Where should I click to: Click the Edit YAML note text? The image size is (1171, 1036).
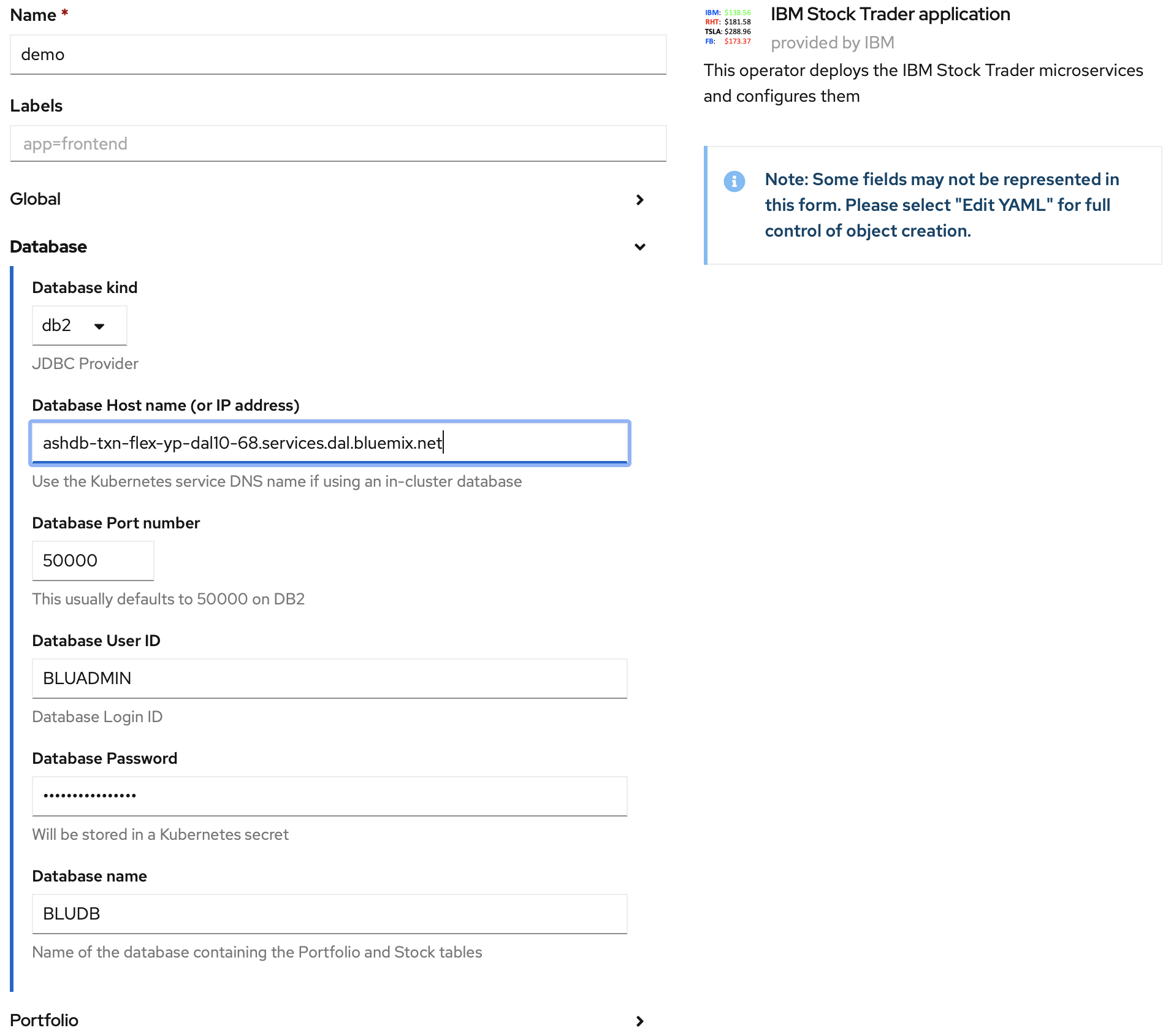click(942, 205)
